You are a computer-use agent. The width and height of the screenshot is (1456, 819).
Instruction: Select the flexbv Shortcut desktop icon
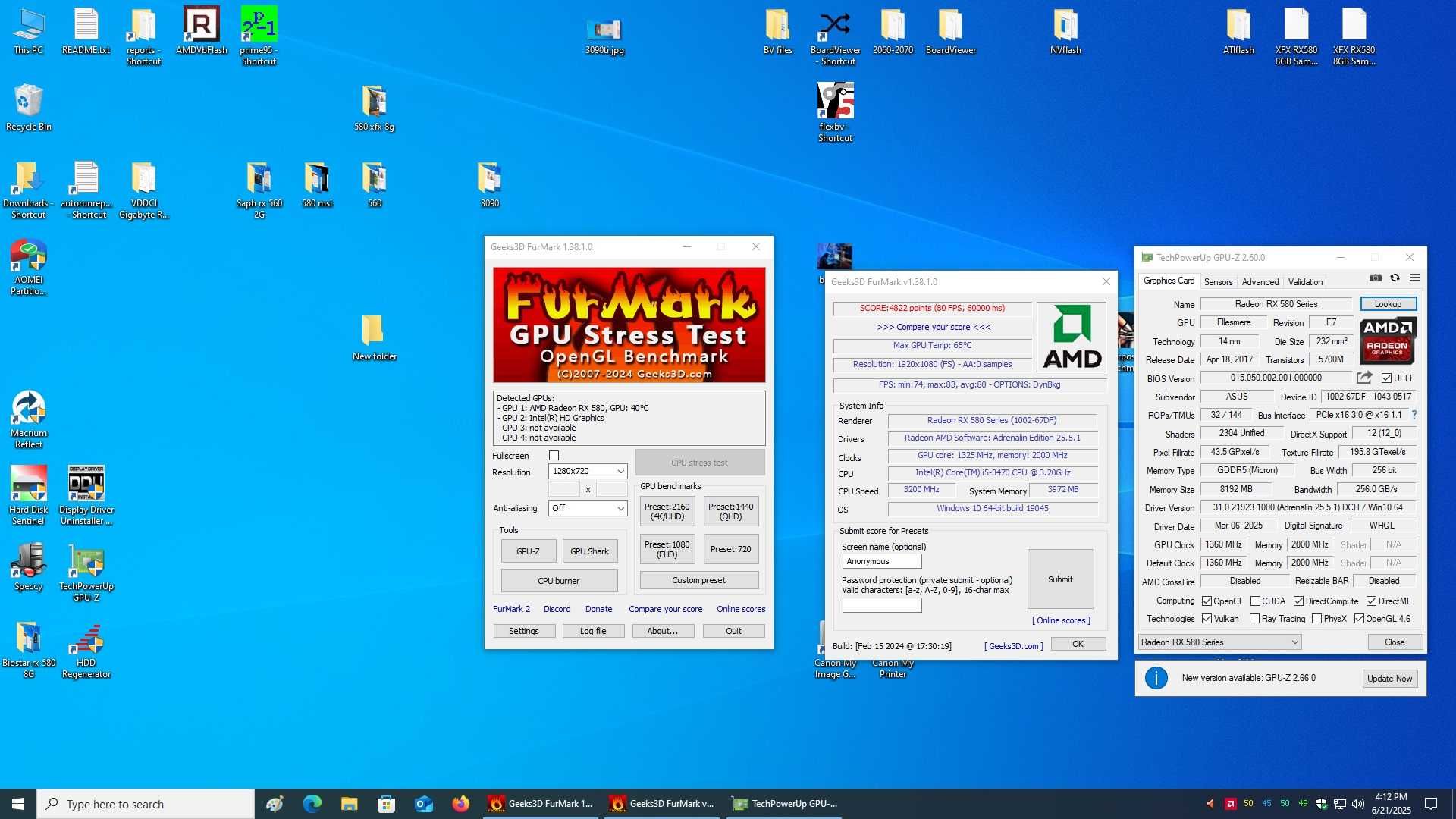(x=836, y=112)
